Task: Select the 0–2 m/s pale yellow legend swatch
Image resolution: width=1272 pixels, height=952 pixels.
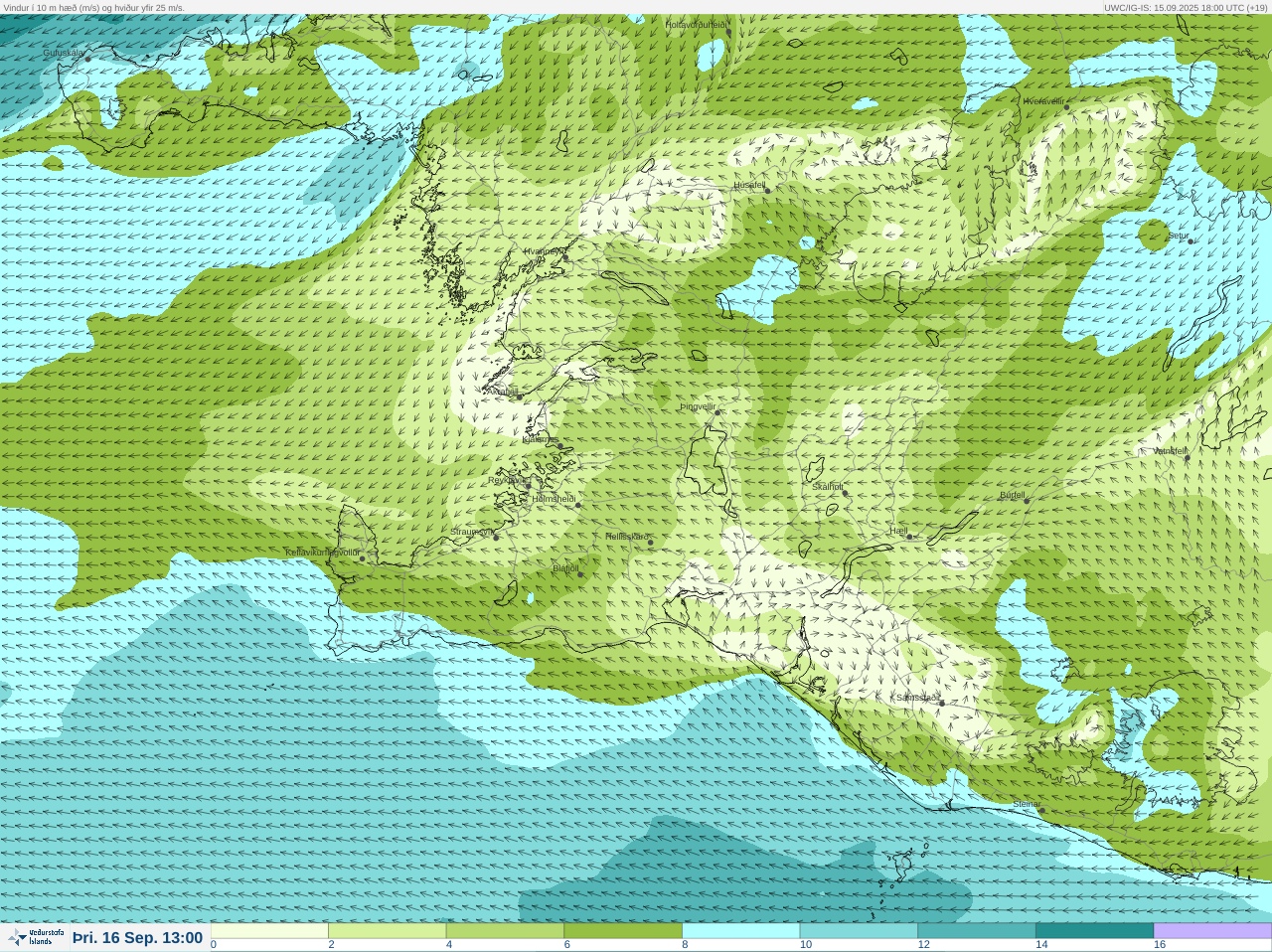Action: (269, 931)
